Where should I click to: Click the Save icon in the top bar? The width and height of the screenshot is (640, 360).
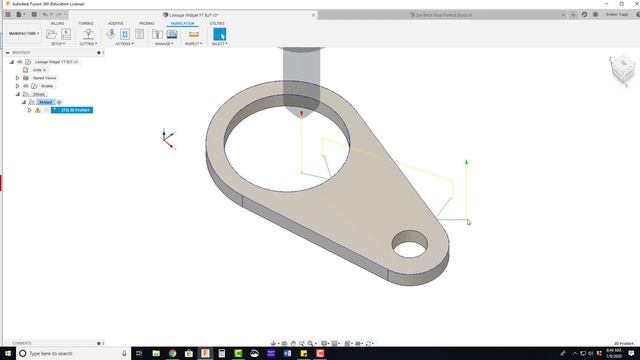pyautogui.click(x=34, y=14)
